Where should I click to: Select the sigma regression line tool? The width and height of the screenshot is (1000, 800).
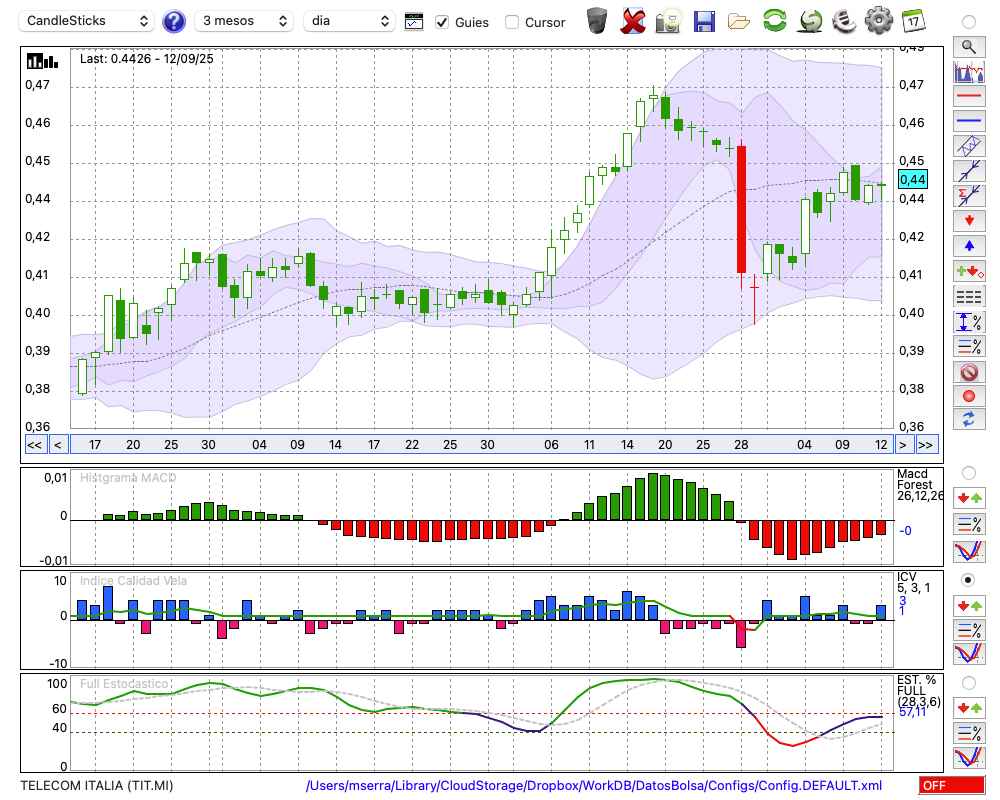969,196
